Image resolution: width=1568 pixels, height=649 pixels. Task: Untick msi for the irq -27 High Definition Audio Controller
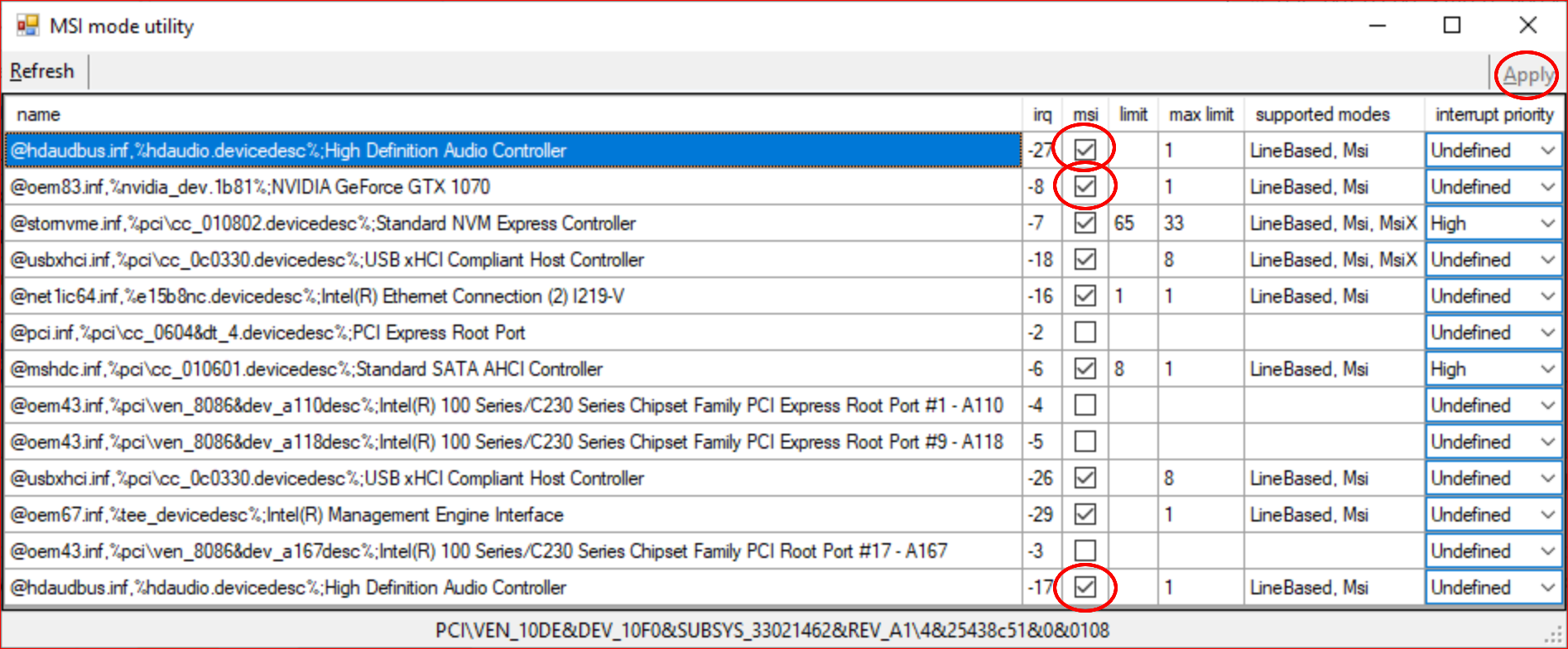tap(1085, 150)
